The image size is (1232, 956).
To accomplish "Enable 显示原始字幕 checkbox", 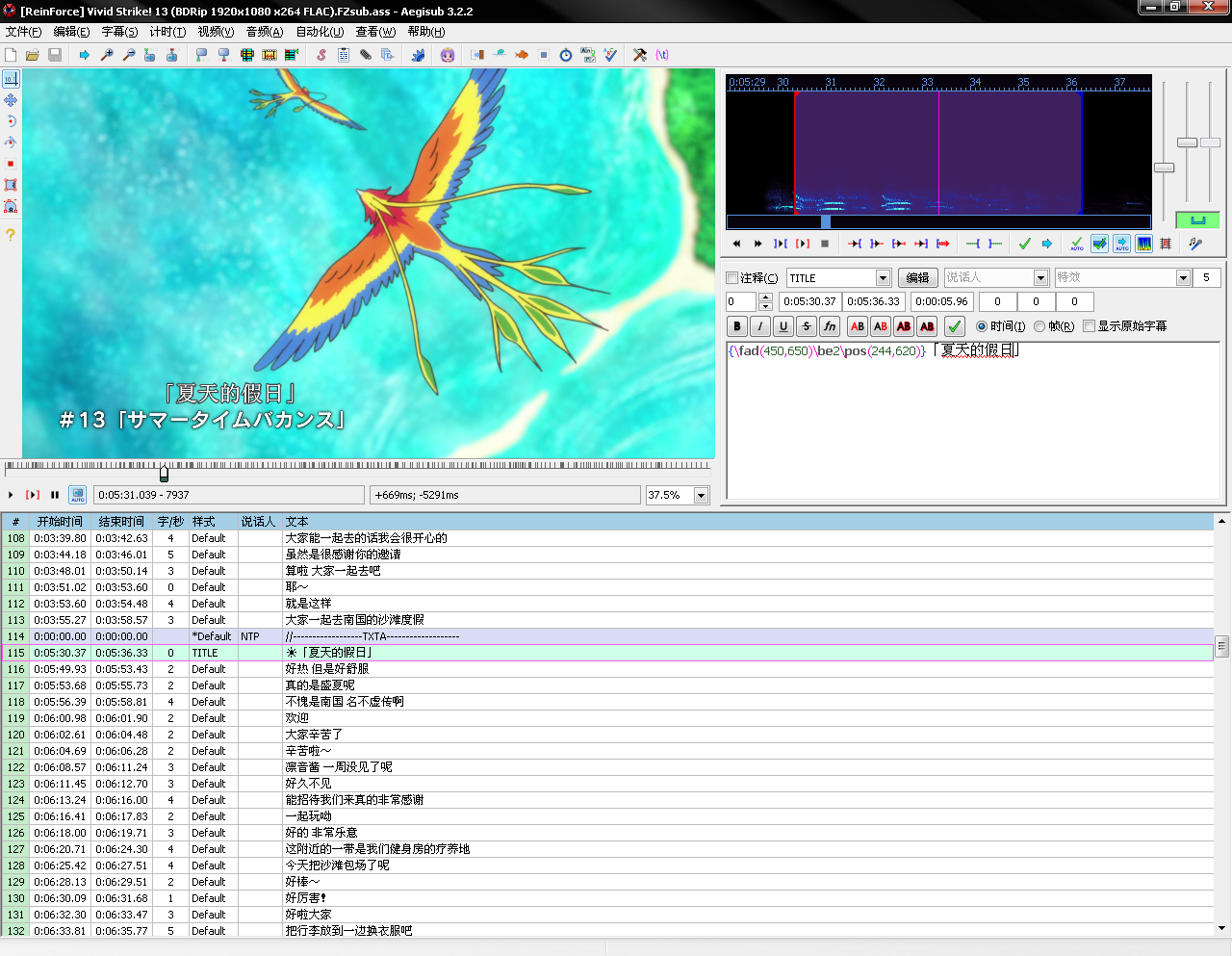I will point(1090,326).
